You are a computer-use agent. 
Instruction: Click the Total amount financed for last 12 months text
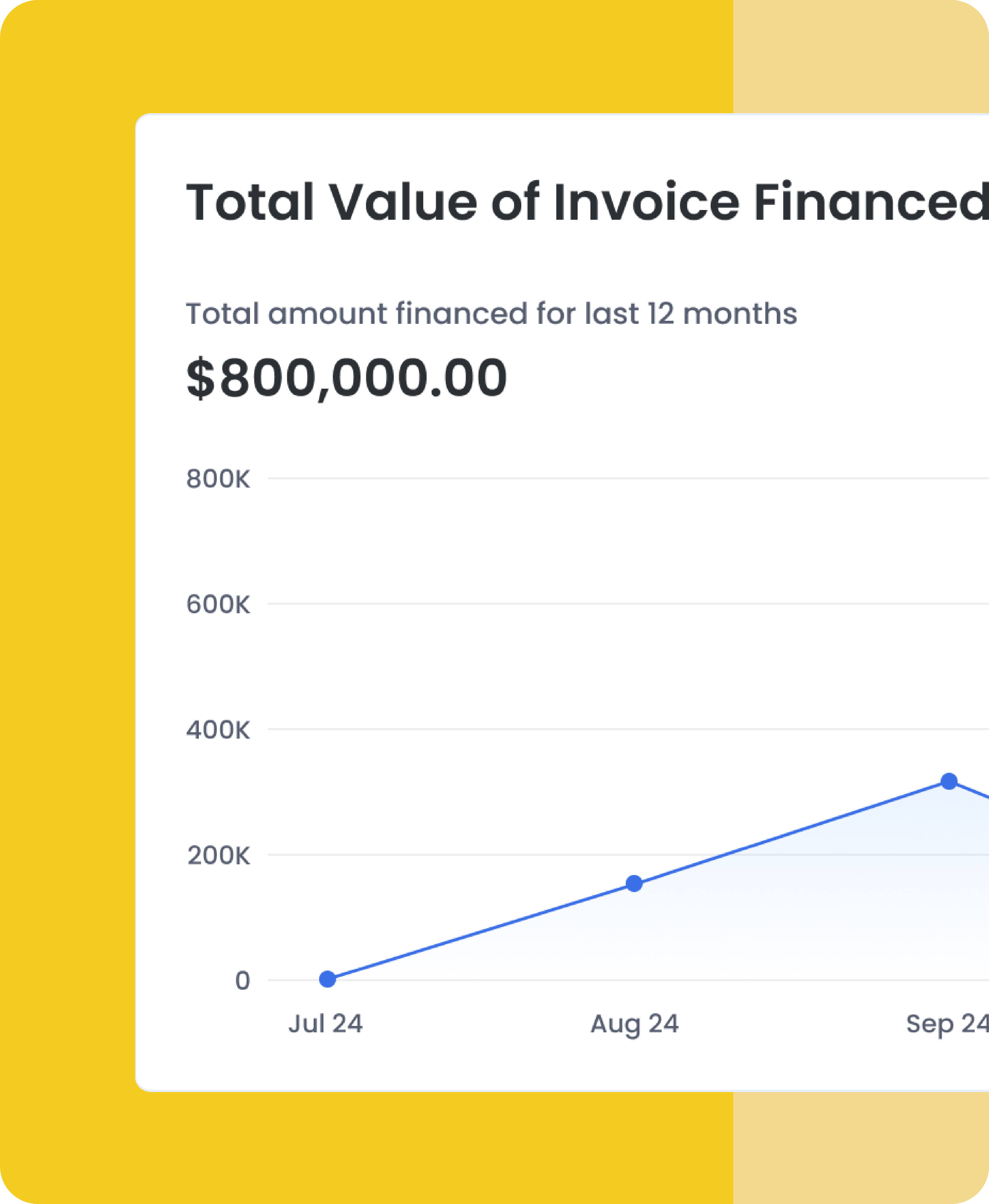(x=491, y=314)
